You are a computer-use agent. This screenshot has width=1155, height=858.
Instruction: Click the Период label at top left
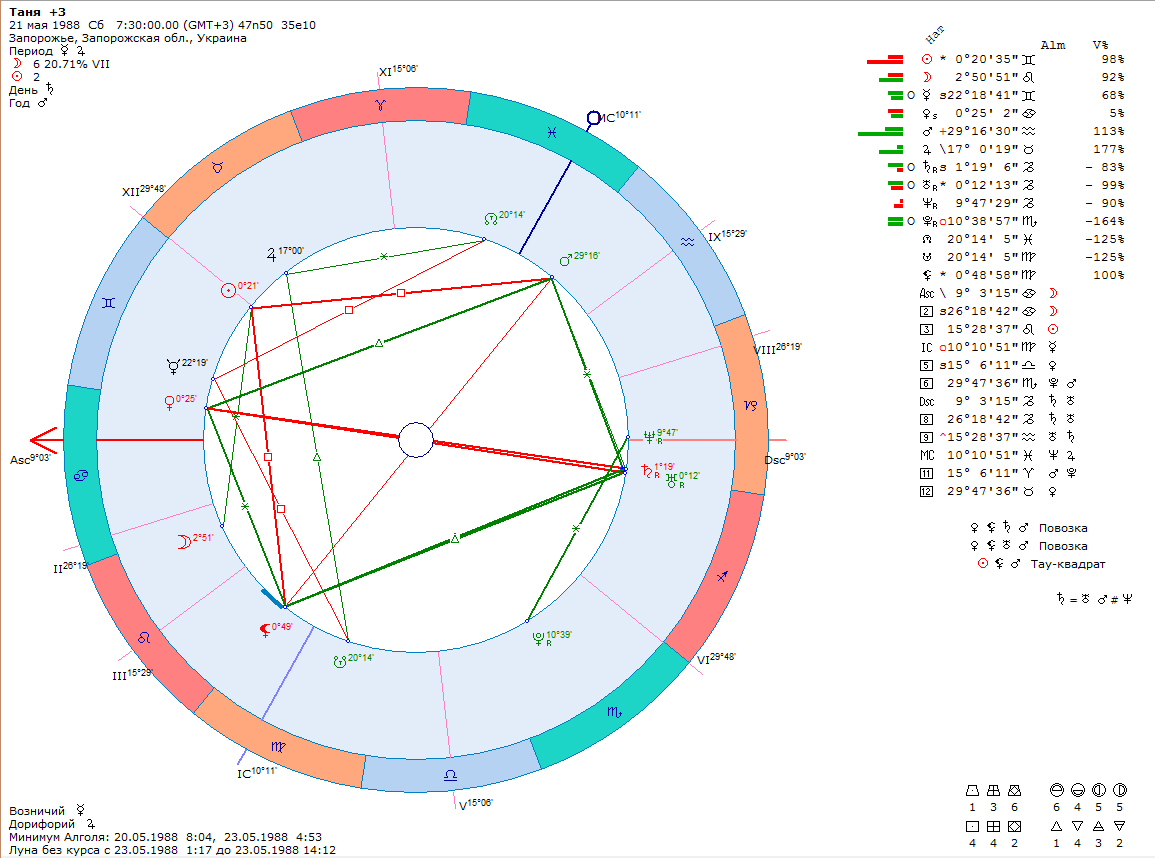tap(31, 51)
